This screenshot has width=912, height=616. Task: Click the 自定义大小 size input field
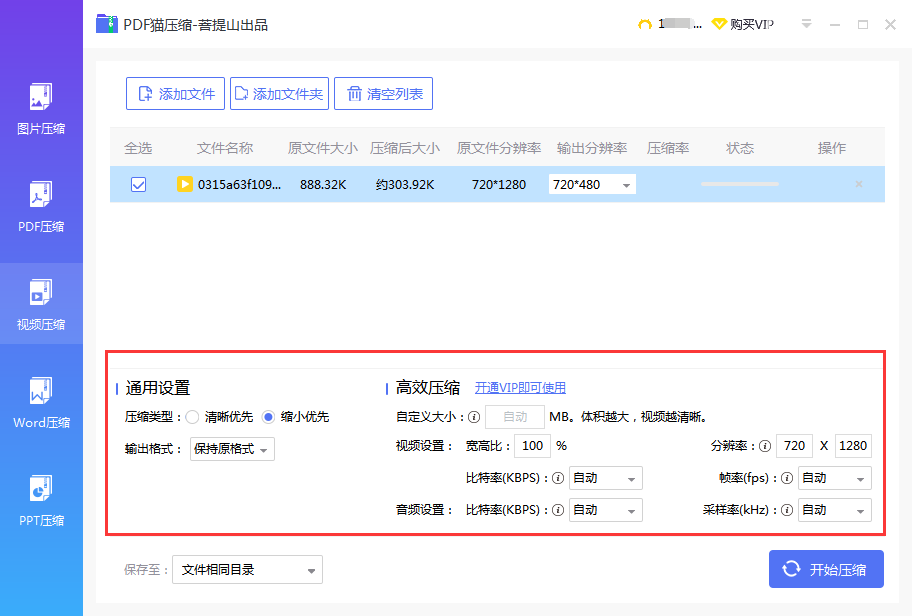coord(515,417)
